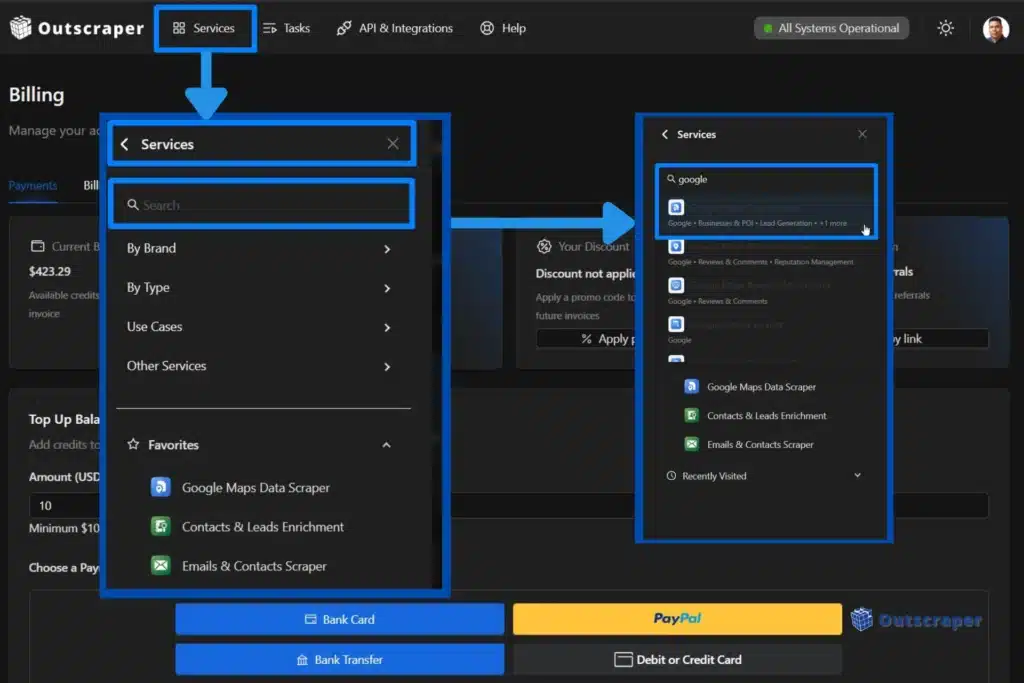Click the back arrow in Services panel

[124, 143]
